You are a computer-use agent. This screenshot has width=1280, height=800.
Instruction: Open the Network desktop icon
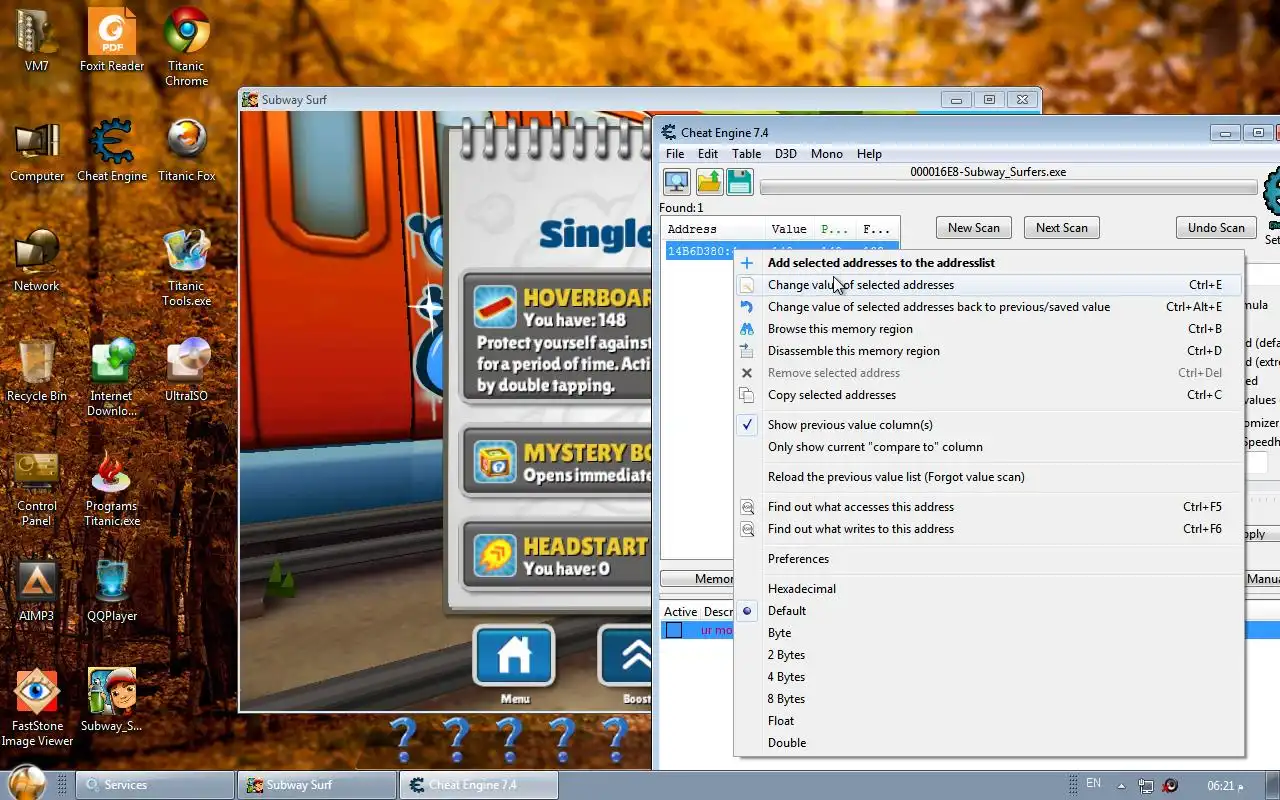(x=37, y=261)
